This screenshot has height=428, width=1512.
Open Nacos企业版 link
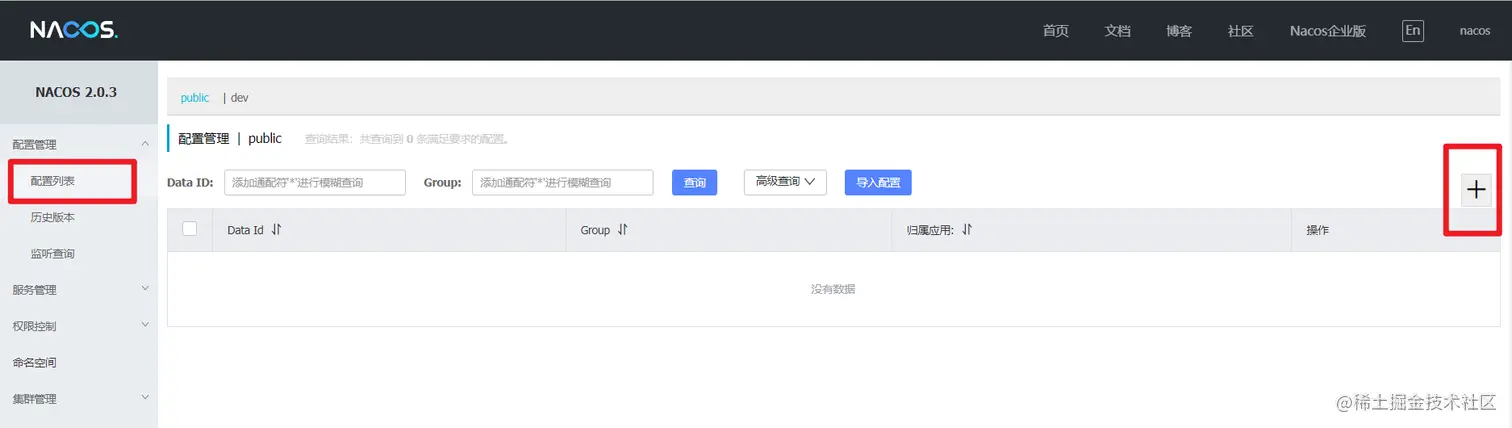coord(1328,31)
